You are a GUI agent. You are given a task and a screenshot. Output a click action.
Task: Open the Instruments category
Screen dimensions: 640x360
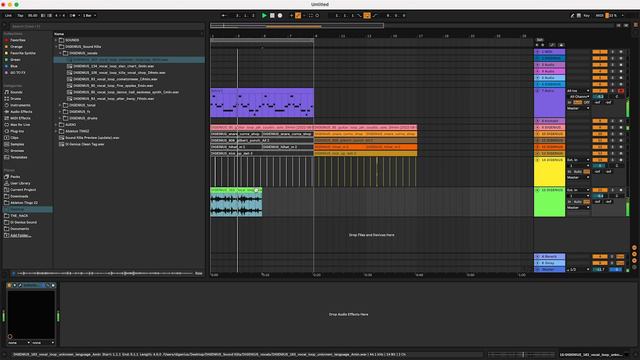pos(20,105)
